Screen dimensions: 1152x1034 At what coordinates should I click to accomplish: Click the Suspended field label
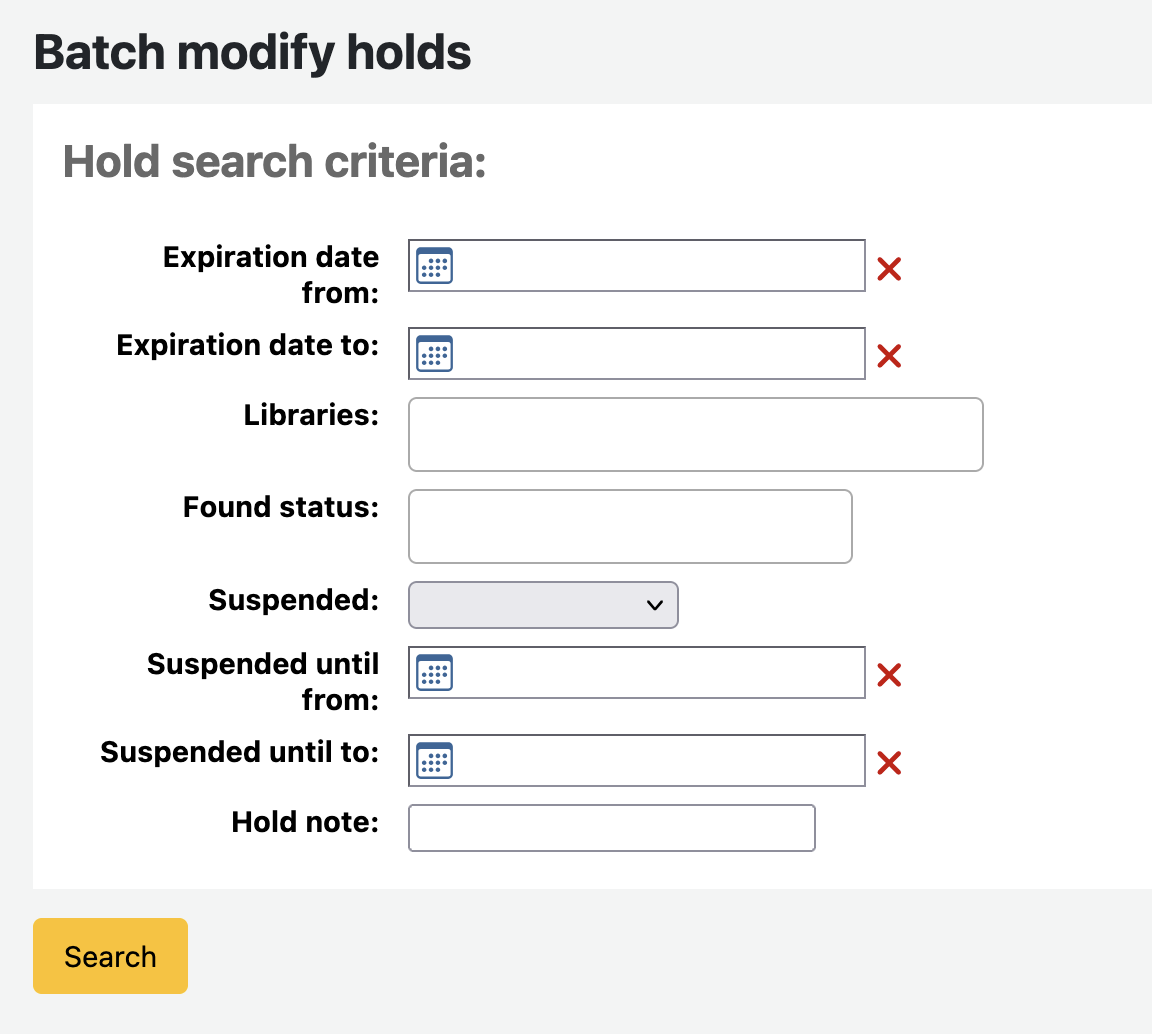point(294,600)
